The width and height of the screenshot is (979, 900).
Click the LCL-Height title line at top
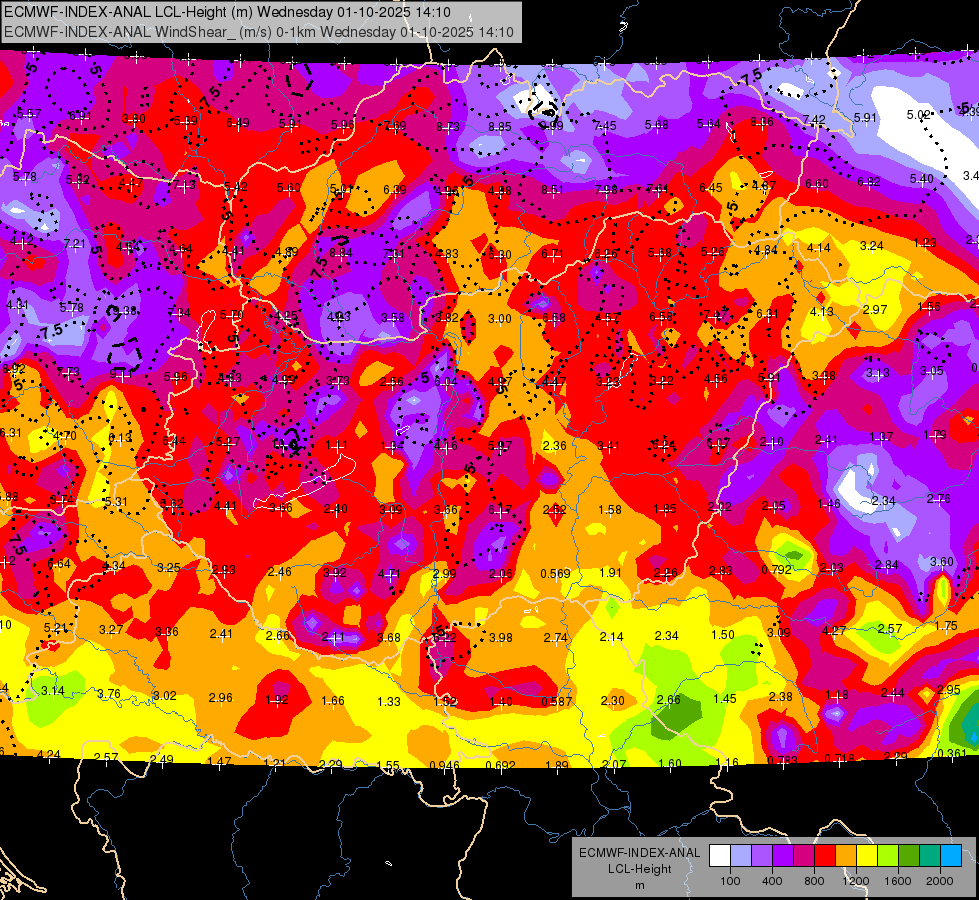tap(227, 12)
